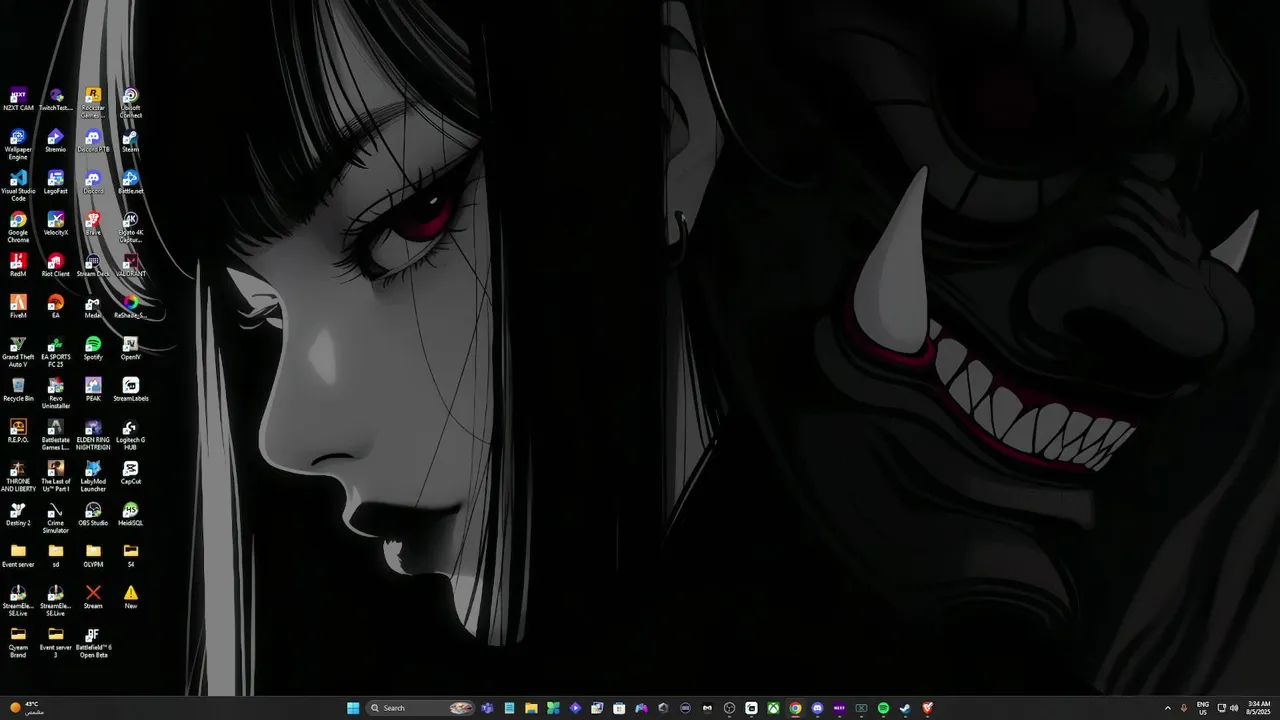
Task: Show hidden system tray icons
Action: (x=1167, y=708)
